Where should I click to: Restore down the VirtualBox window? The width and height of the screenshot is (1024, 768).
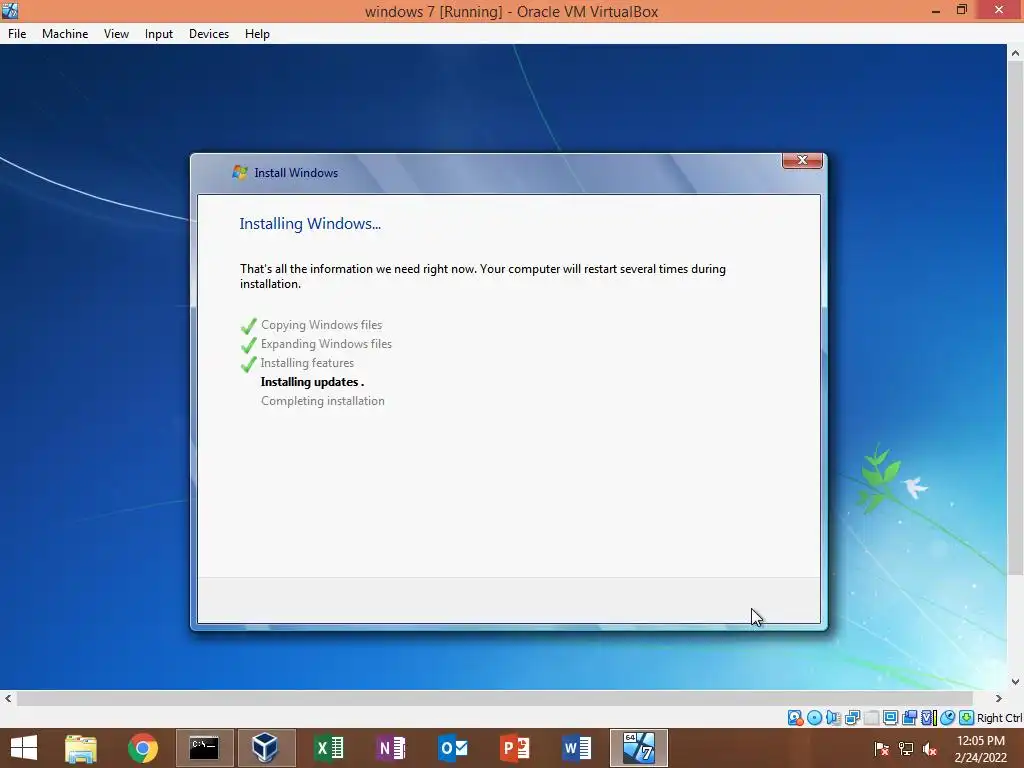(962, 10)
